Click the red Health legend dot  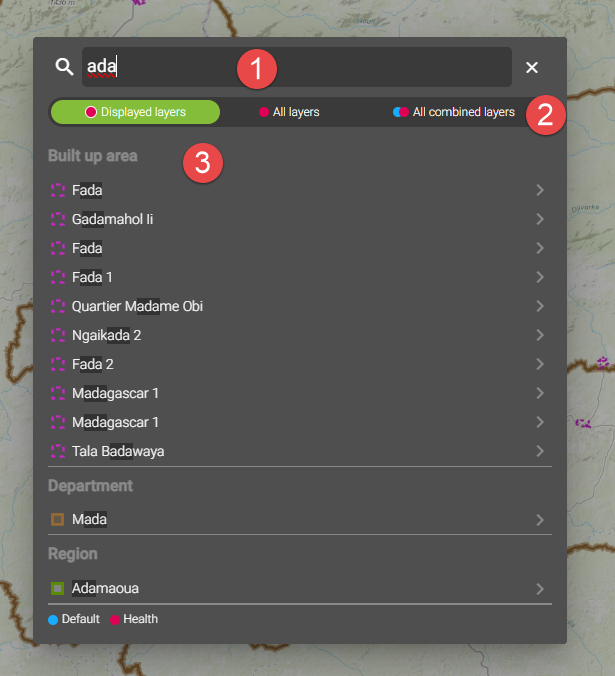pos(115,620)
